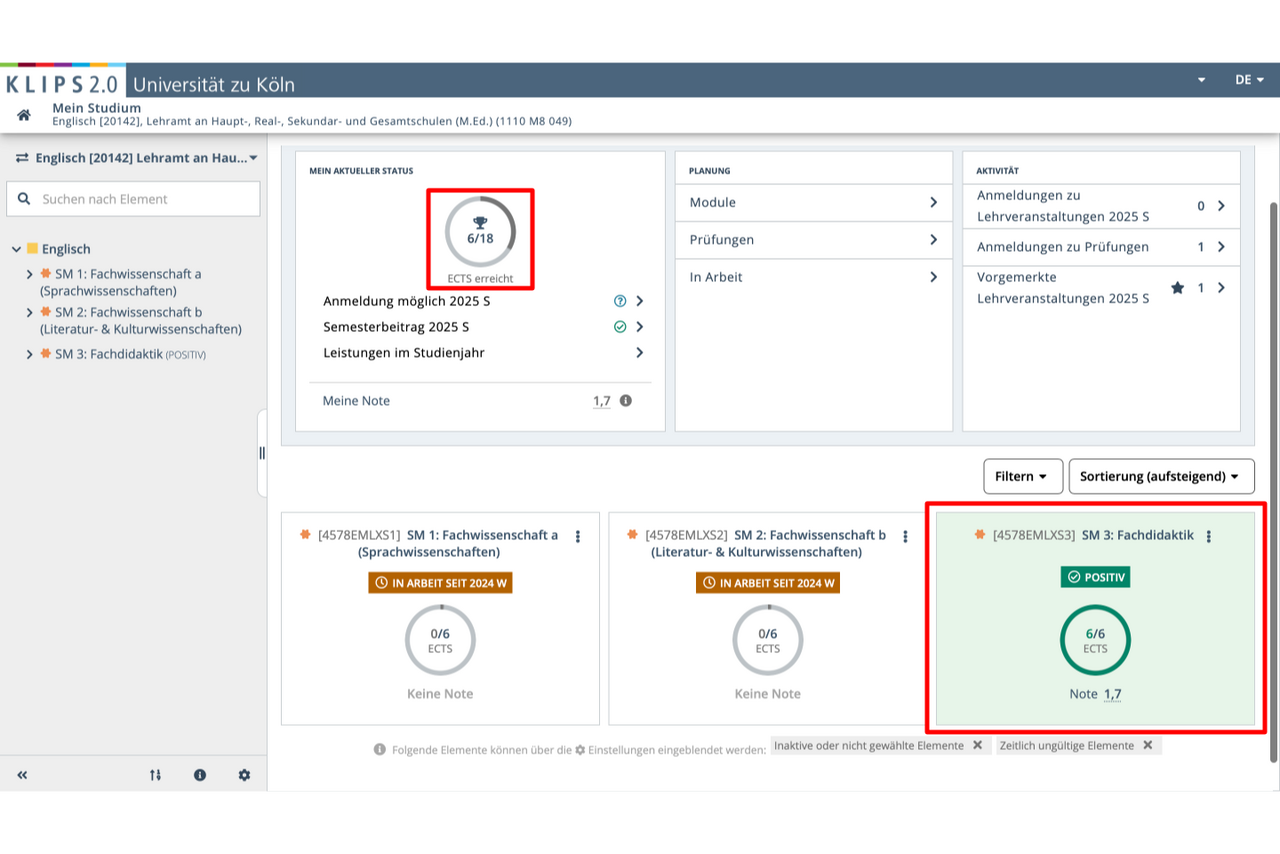The height and width of the screenshot is (854, 1280).
Task: Click the 6/18 ECTS trophy progress ring
Action: [x=480, y=231]
